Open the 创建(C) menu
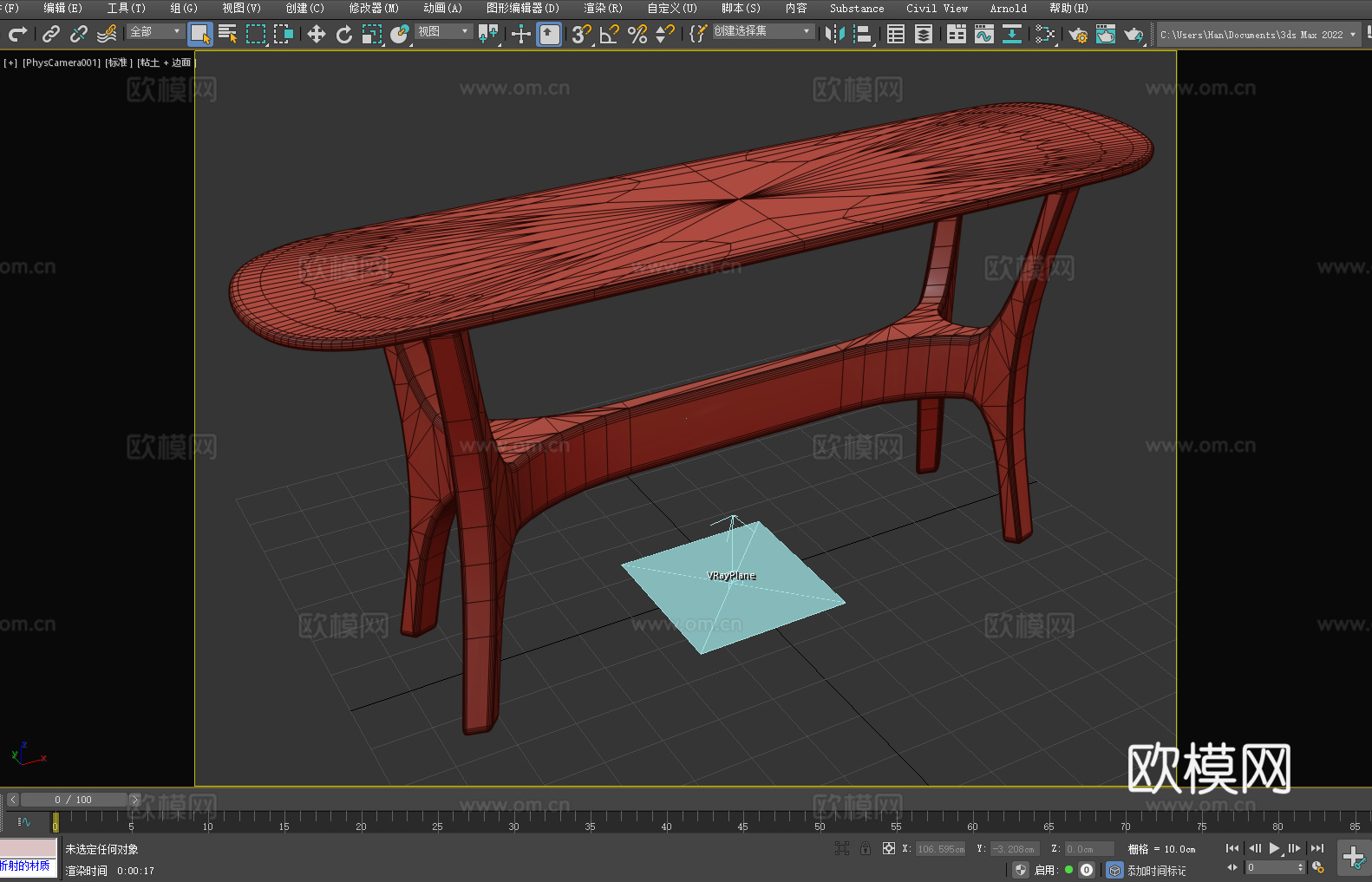Screen dimensions: 1372x882 (x=304, y=8)
